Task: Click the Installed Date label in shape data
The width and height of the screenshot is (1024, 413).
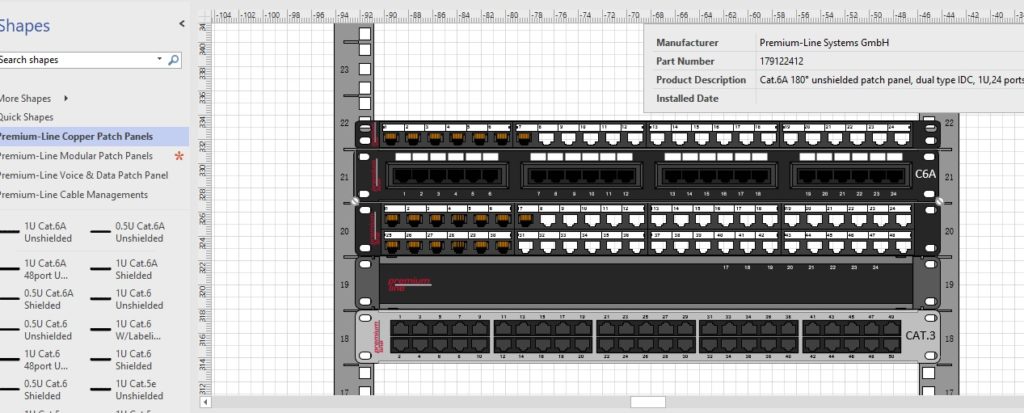Action: (687, 99)
